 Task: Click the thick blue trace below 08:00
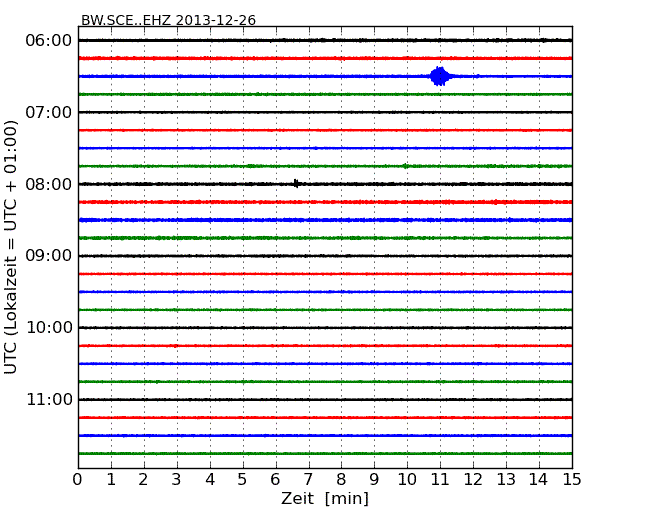(x=325, y=220)
